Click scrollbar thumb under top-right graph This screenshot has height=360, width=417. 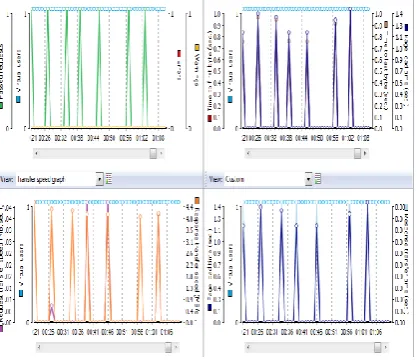tap(357, 153)
